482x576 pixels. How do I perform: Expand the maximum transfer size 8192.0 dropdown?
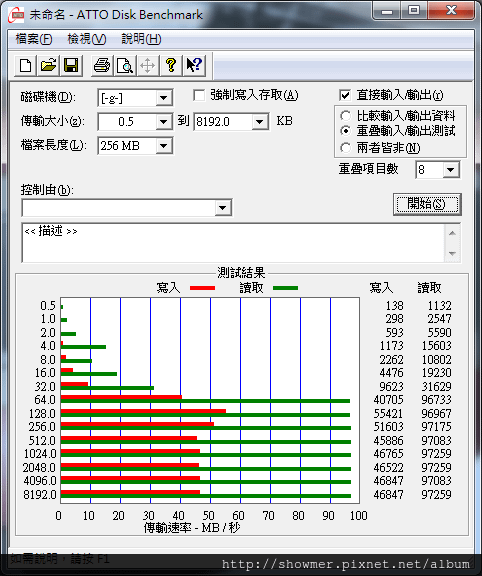(x=260, y=122)
